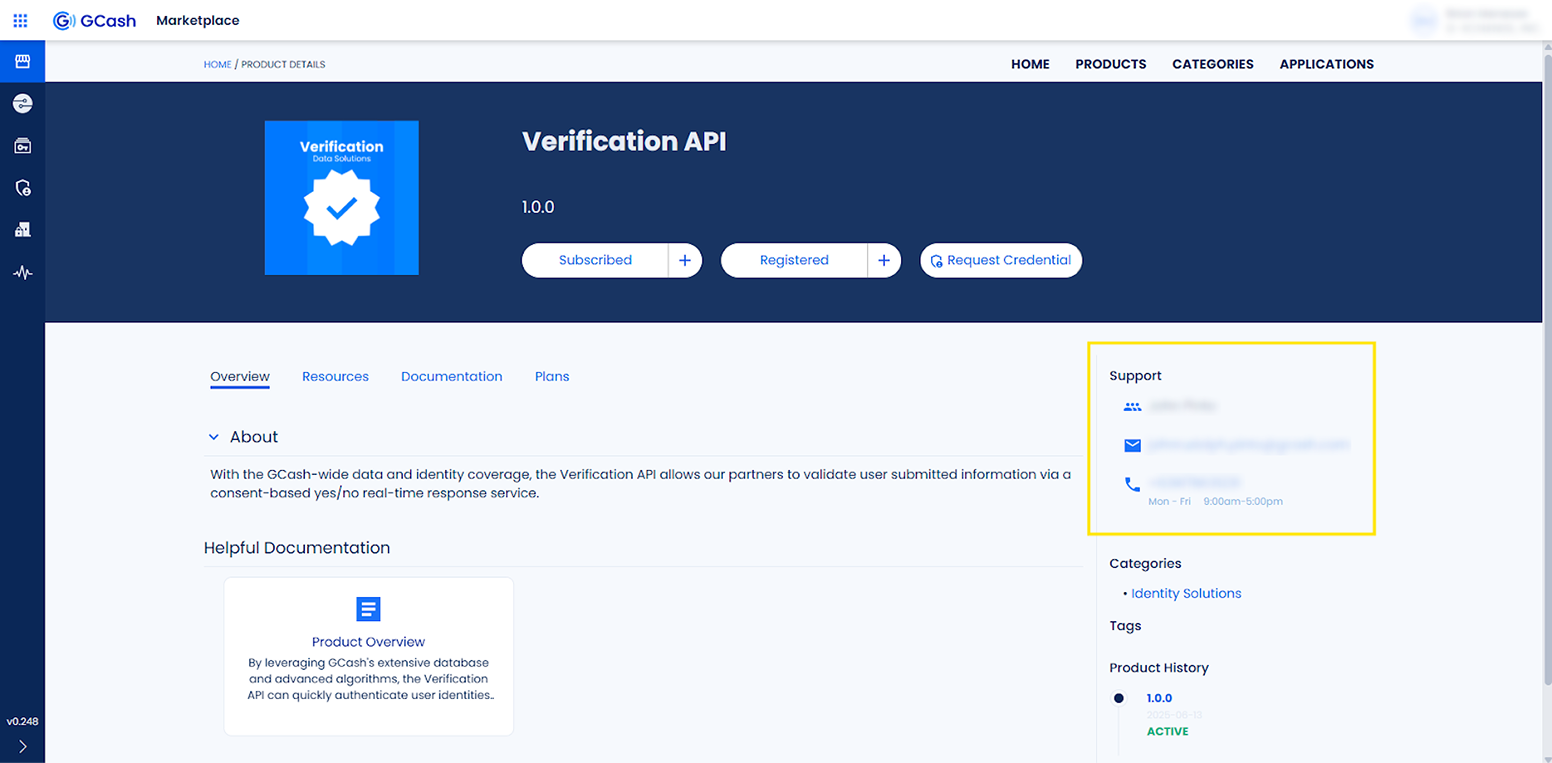Open the Identity Solutions category link
The image size is (1552, 763).
pyautogui.click(x=1186, y=593)
